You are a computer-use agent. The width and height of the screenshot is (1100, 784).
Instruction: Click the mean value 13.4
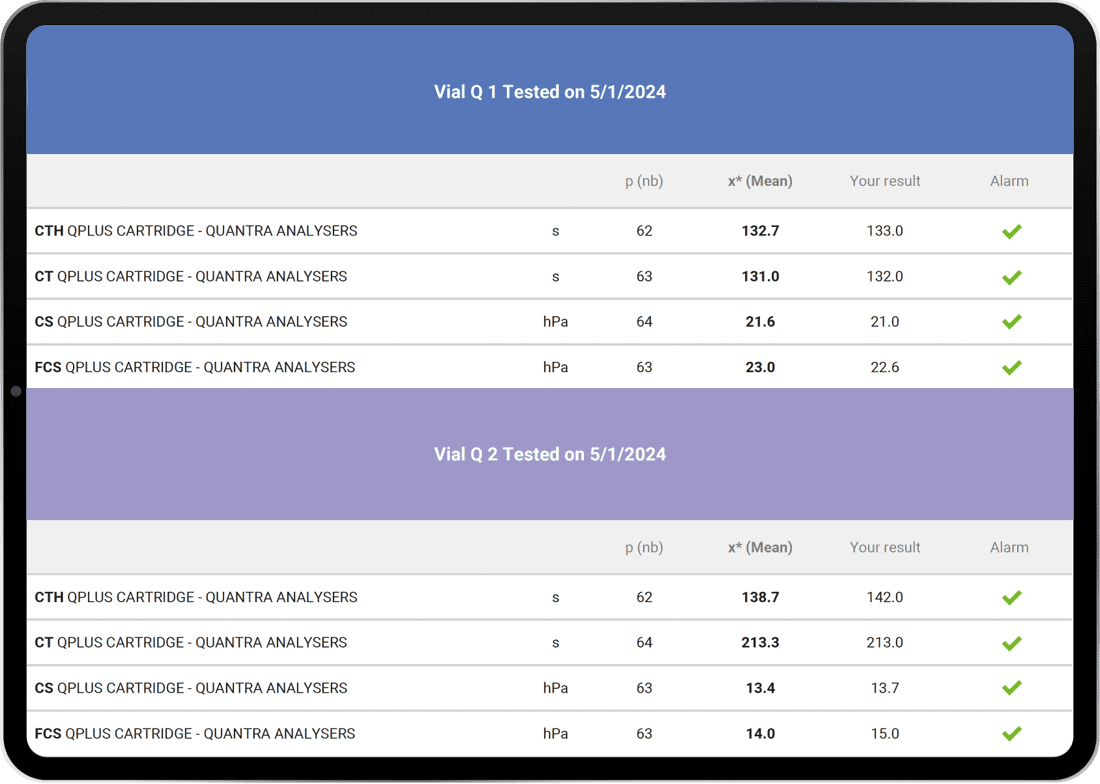tap(760, 688)
